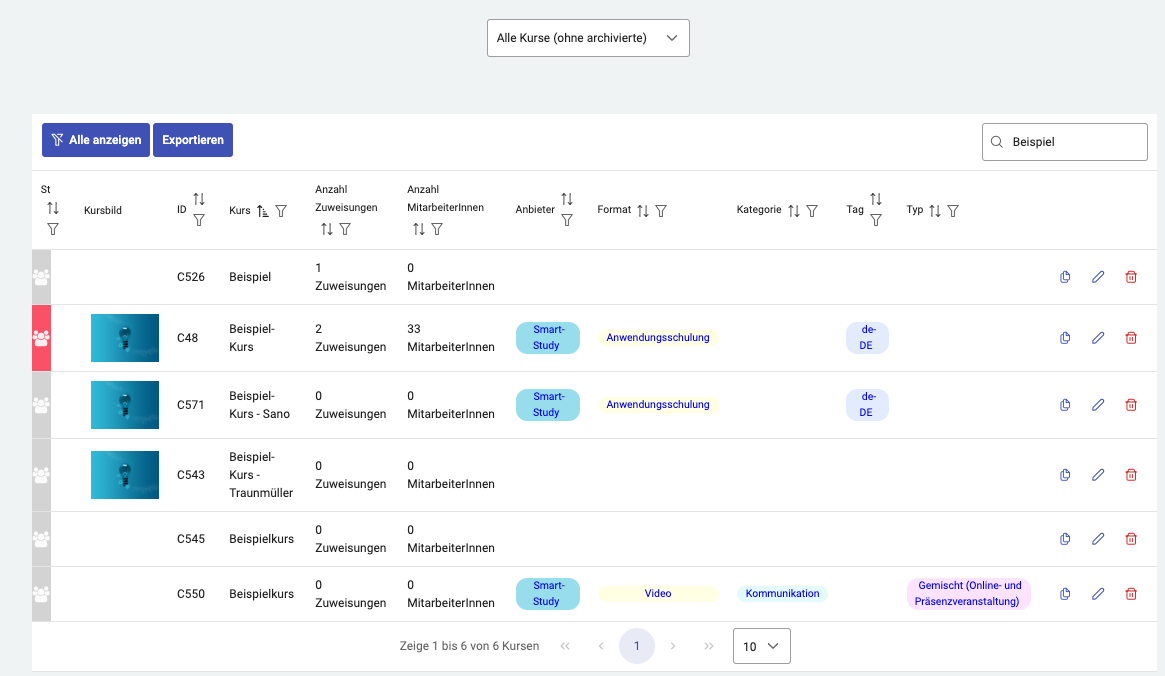Click the Video format tag on C550
Screen dimensions: 1165x676
[658, 594]
